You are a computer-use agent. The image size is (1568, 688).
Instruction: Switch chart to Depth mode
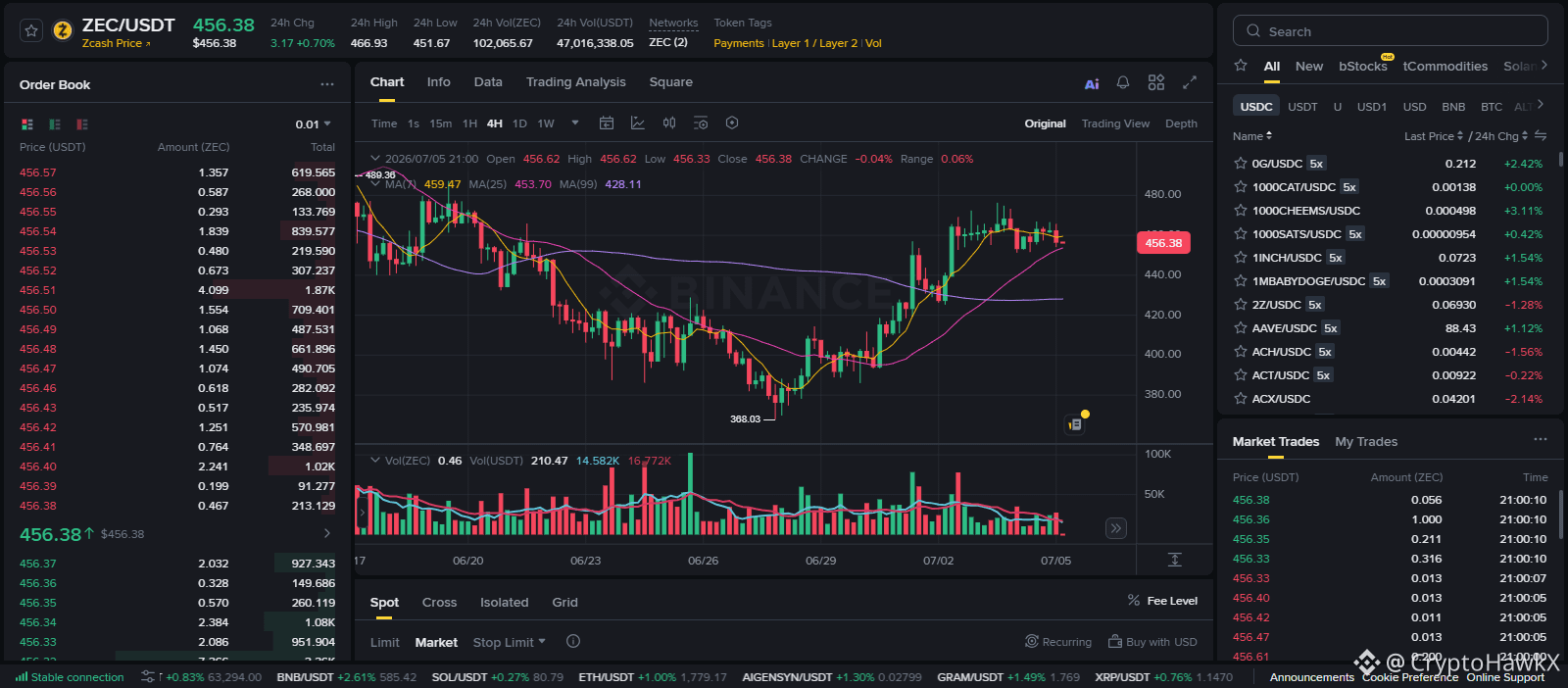click(1181, 123)
